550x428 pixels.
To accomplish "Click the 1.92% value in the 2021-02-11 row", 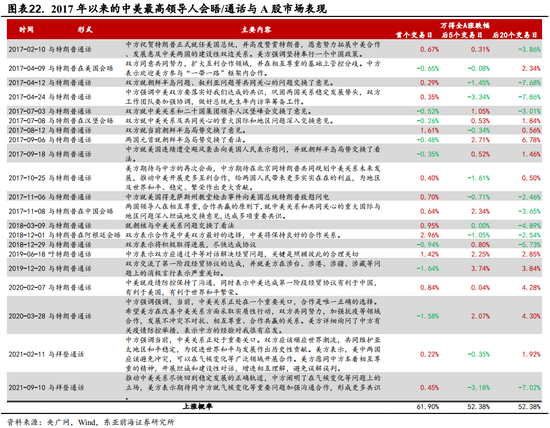I will pyautogui.click(x=531, y=354).
